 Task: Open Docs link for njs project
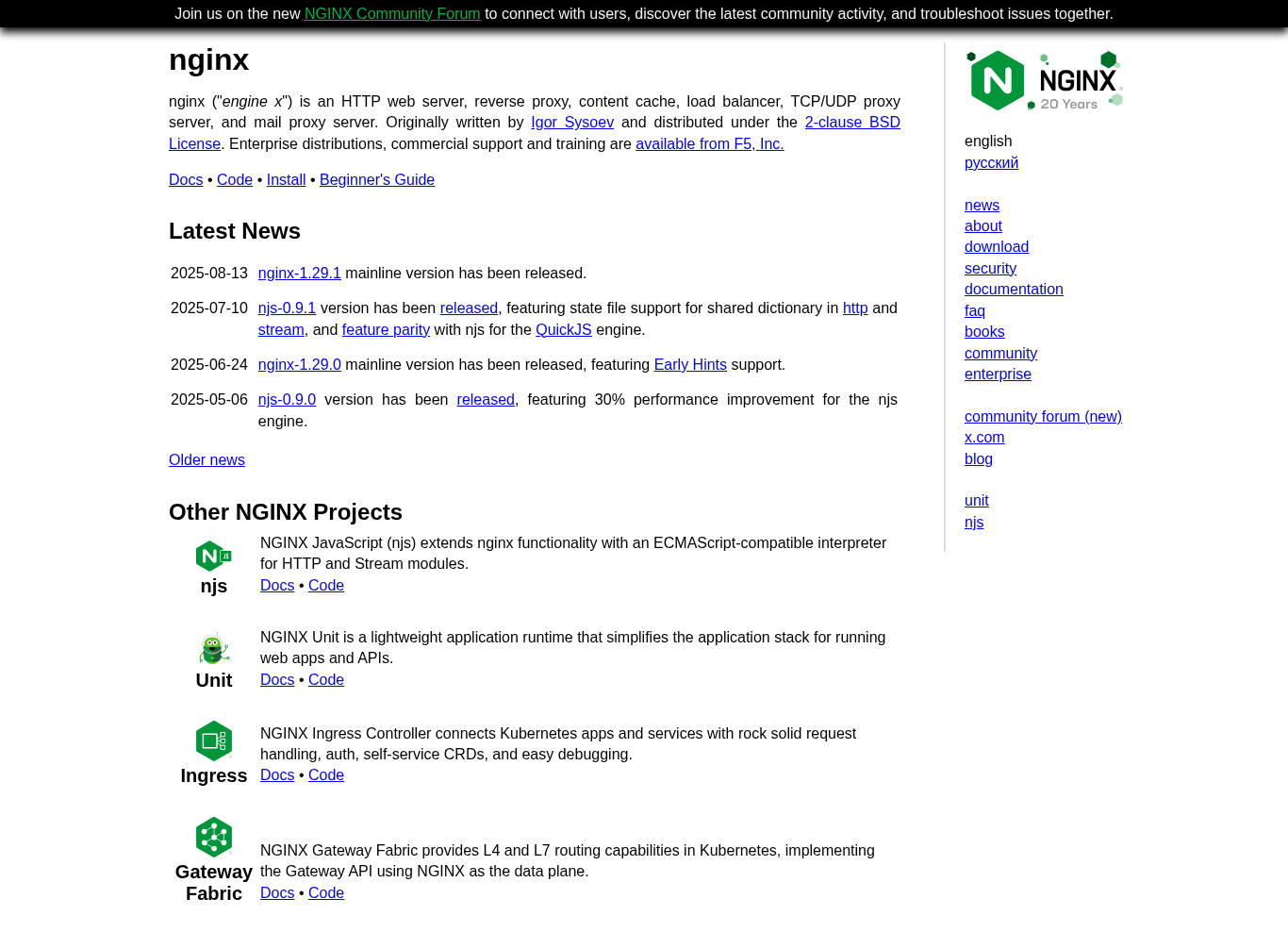[277, 586]
